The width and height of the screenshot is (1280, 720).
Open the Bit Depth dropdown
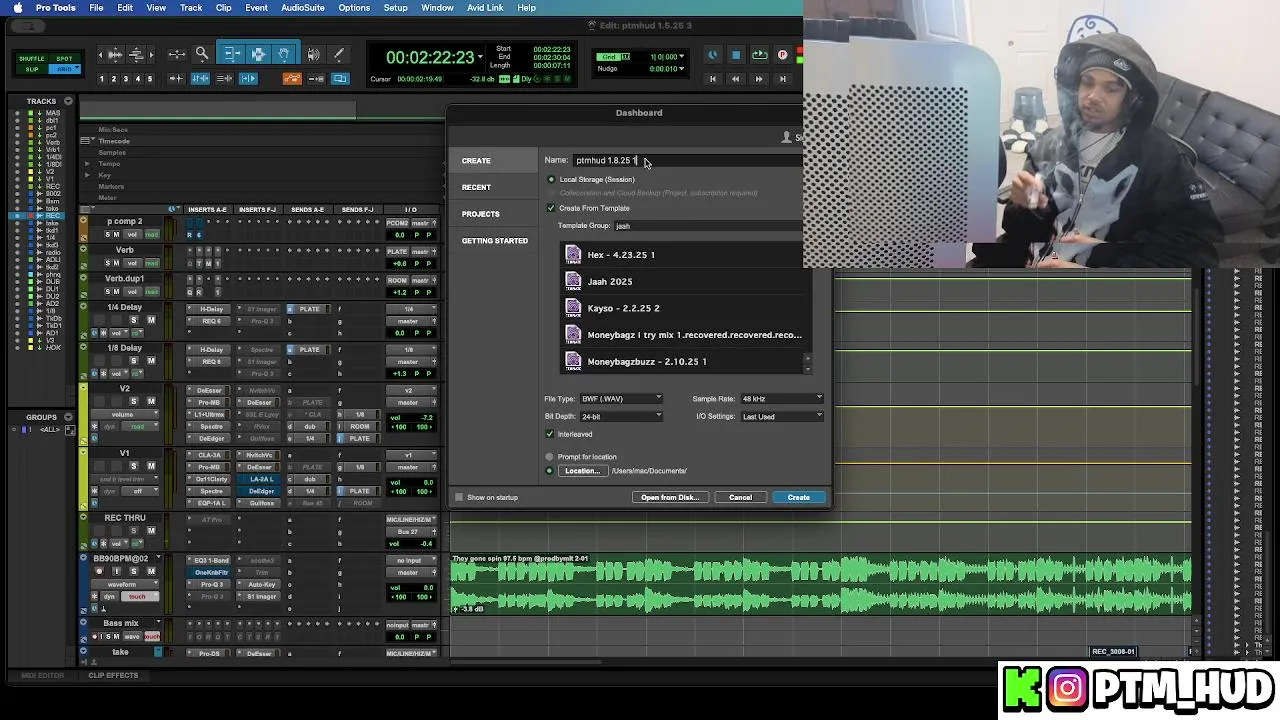pos(621,416)
